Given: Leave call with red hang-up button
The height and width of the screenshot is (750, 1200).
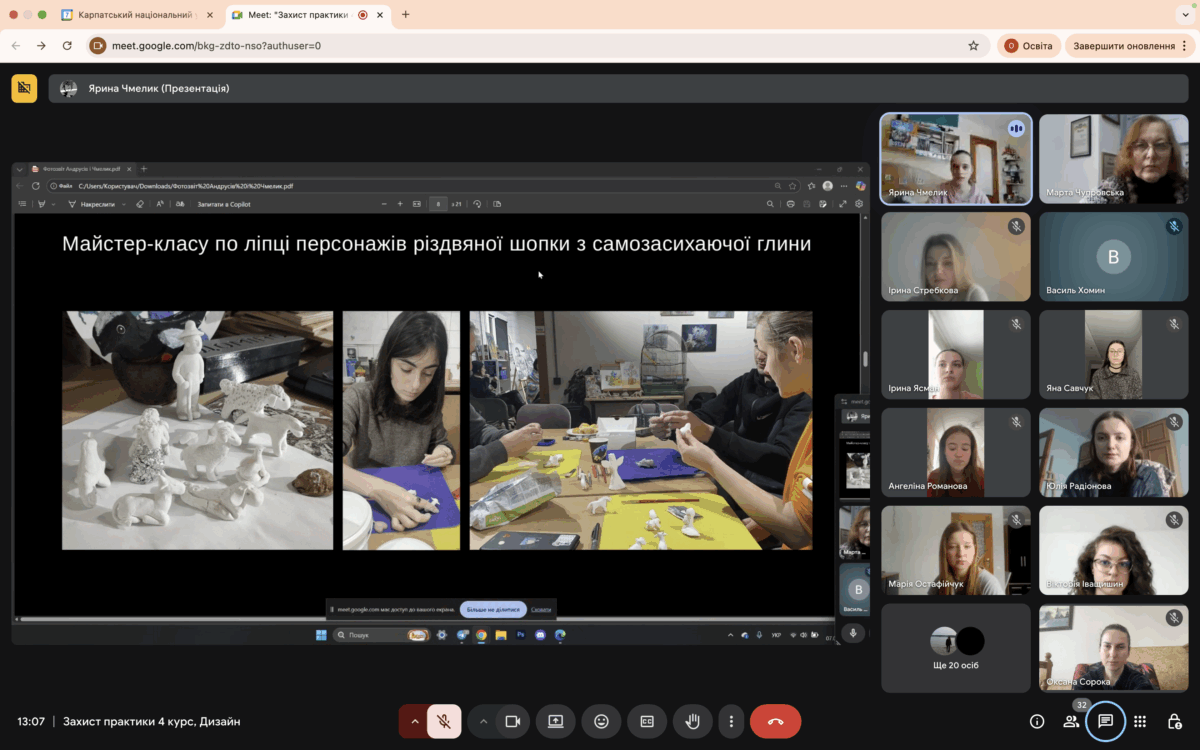Looking at the screenshot, I should 775,721.
